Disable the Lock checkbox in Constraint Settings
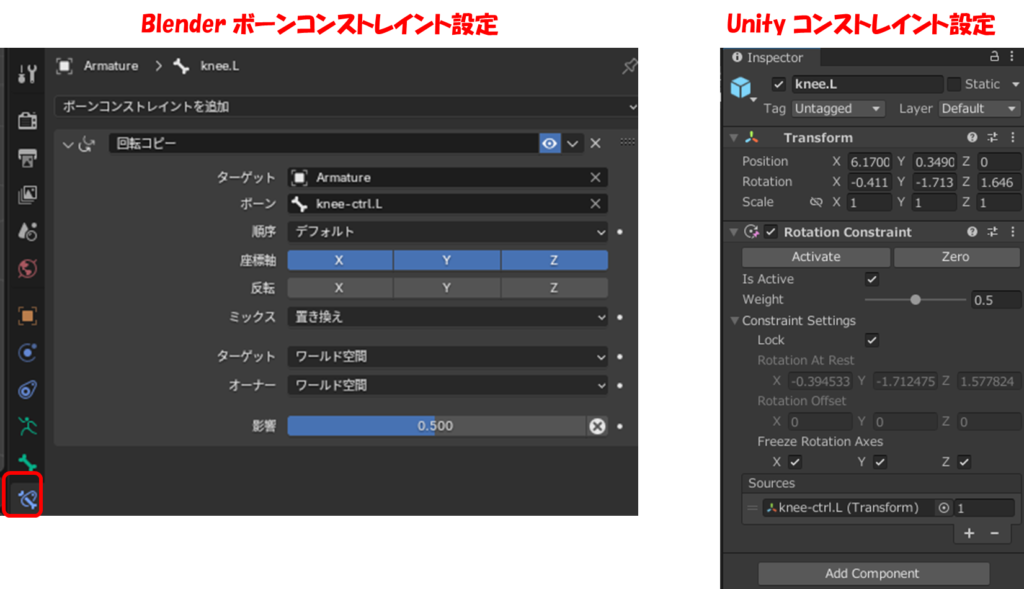This screenshot has width=1024, height=589. click(872, 340)
